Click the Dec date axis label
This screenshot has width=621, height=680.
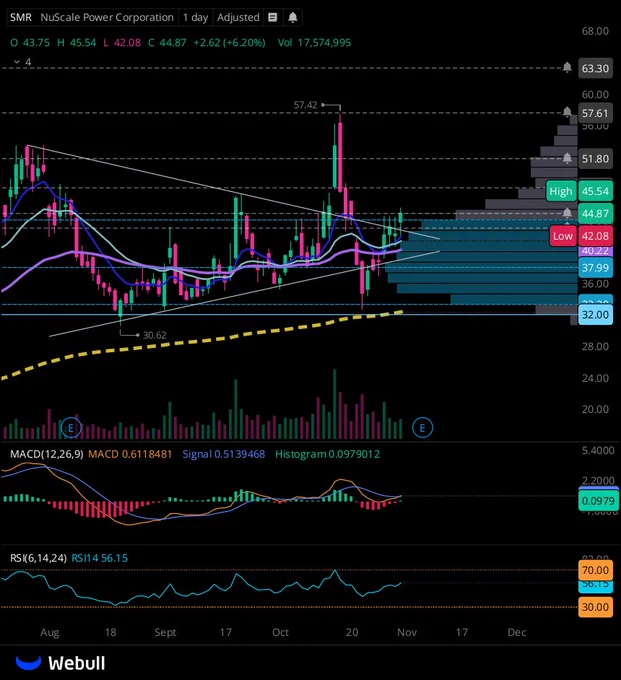click(516, 632)
